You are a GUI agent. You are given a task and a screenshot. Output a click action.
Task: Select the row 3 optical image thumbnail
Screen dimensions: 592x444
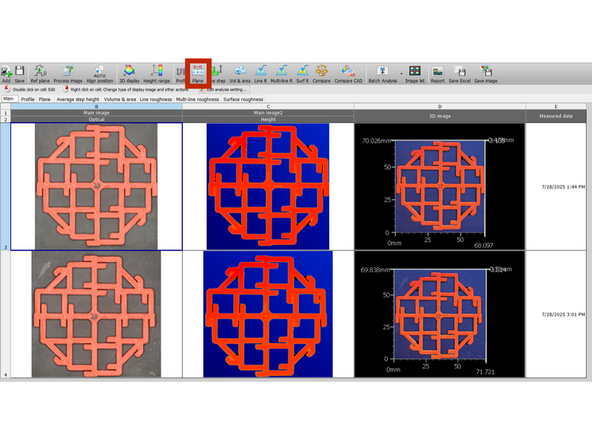[96, 187]
